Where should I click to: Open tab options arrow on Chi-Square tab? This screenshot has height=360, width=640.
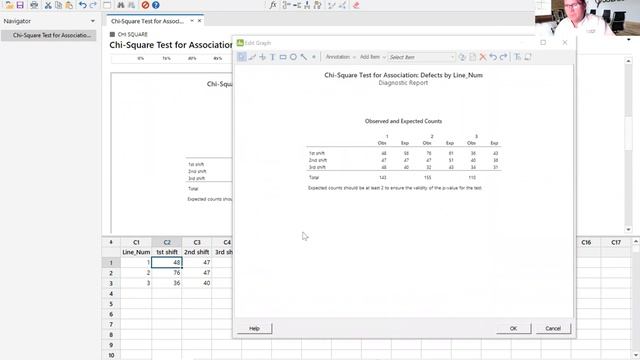pos(192,21)
